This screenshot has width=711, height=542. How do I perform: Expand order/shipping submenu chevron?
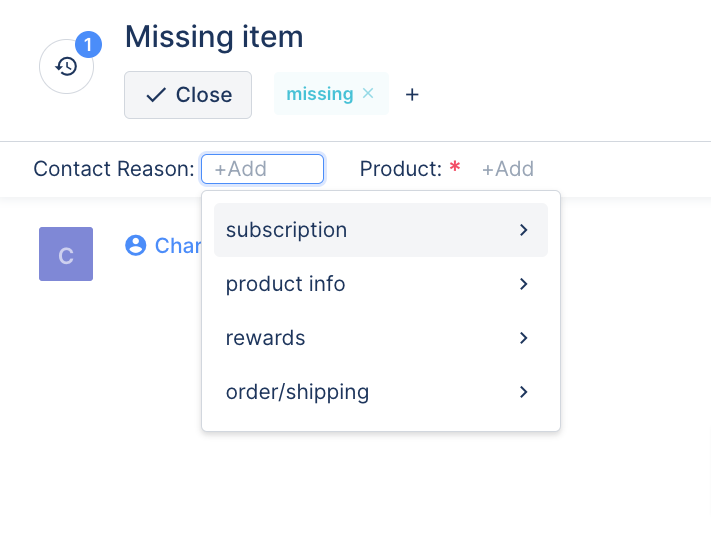pyautogui.click(x=524, y=392)
